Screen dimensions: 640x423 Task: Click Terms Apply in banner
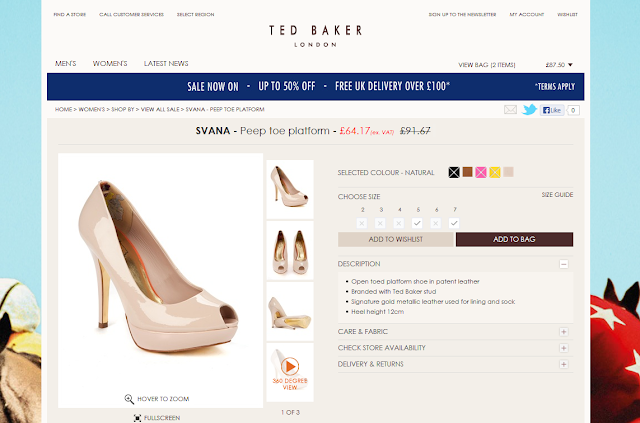555,87
